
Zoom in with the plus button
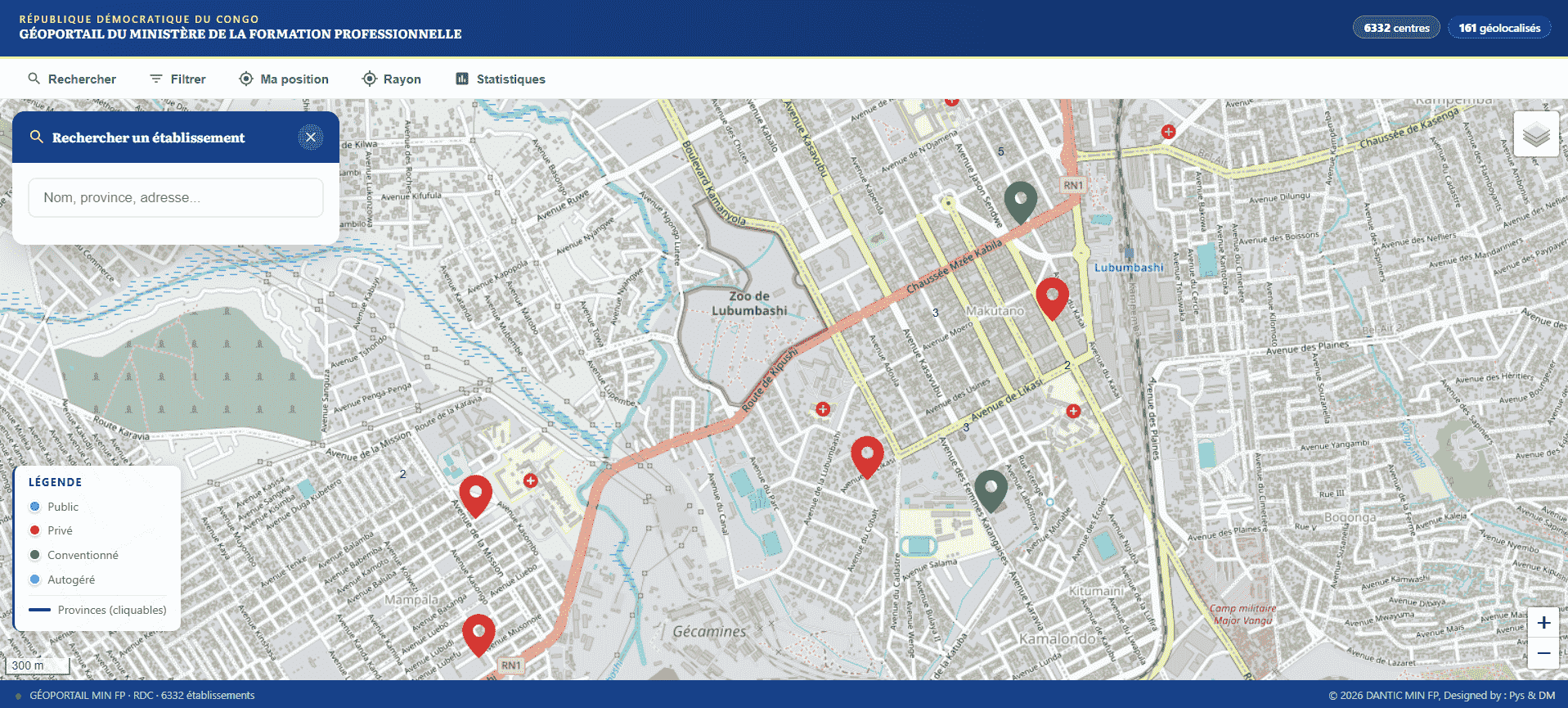(1543, 623)
